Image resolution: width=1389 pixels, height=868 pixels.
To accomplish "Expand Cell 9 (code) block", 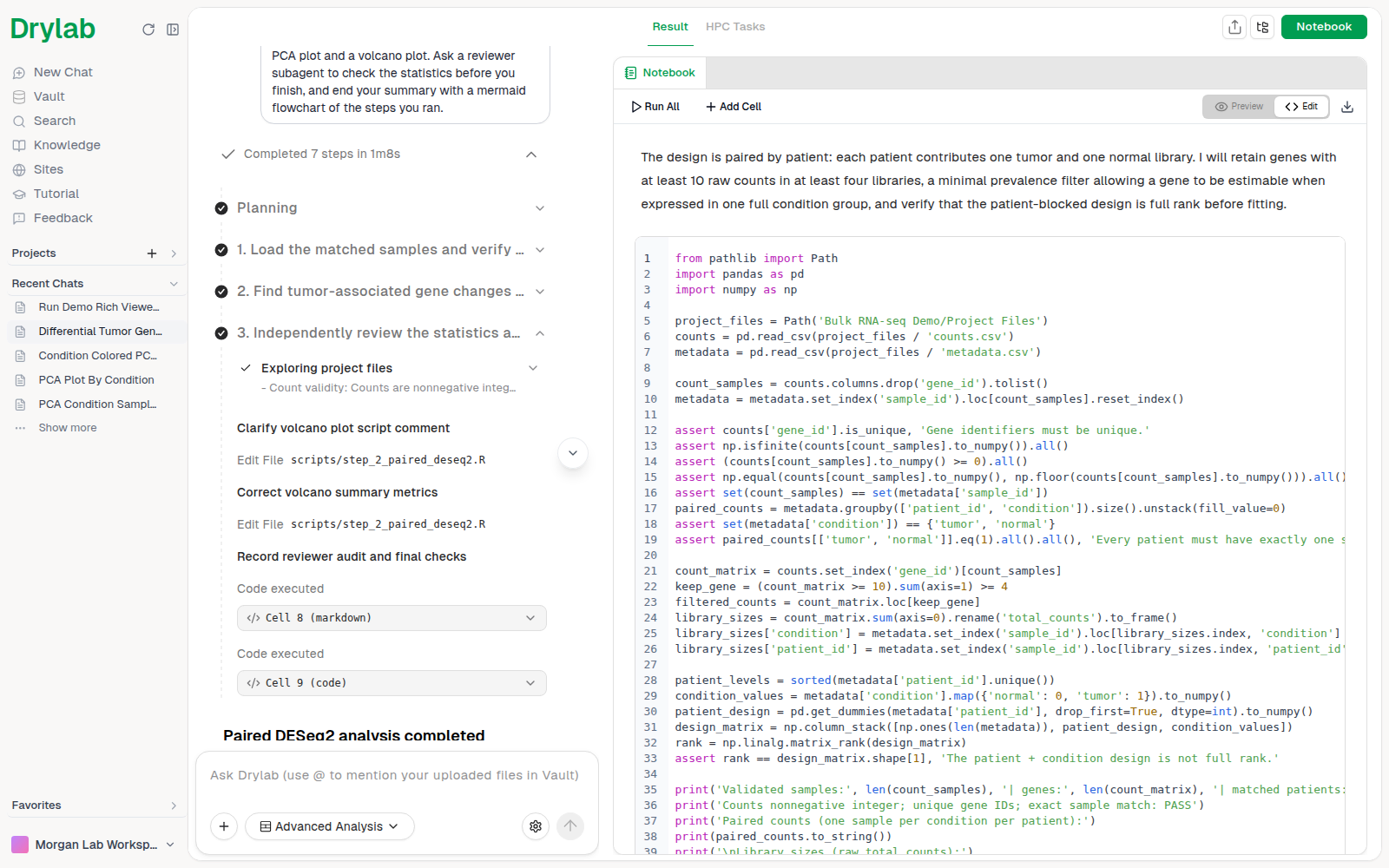I will (392, 683).
